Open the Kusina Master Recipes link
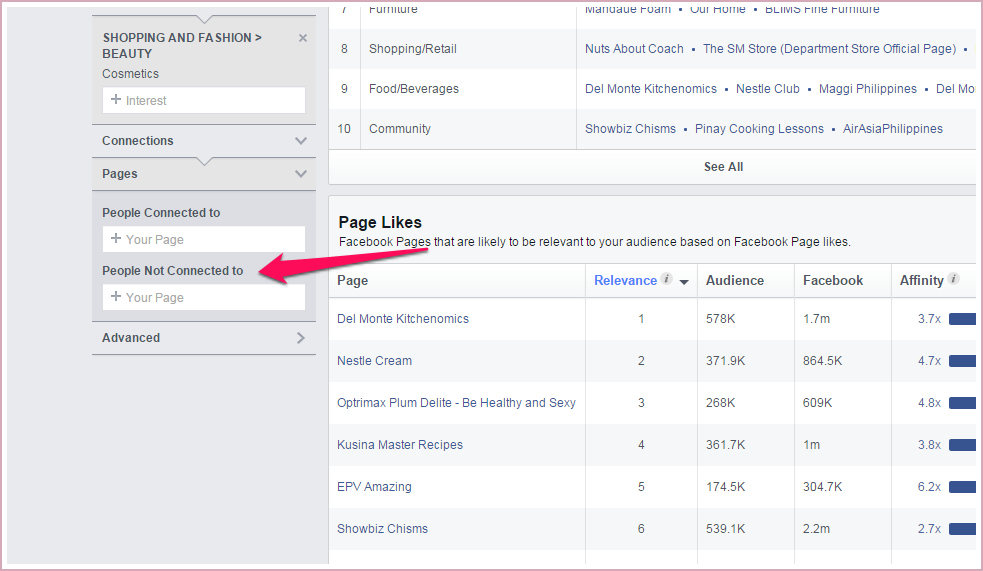Viewport: 983px width, 571px height. (400, 445)
